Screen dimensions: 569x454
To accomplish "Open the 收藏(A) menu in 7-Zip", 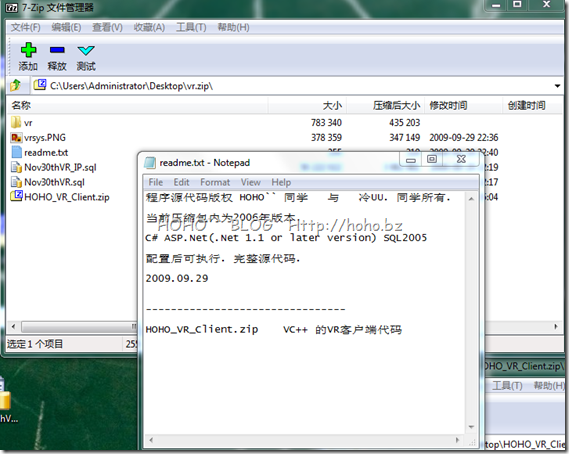I will tap(149, 28).
